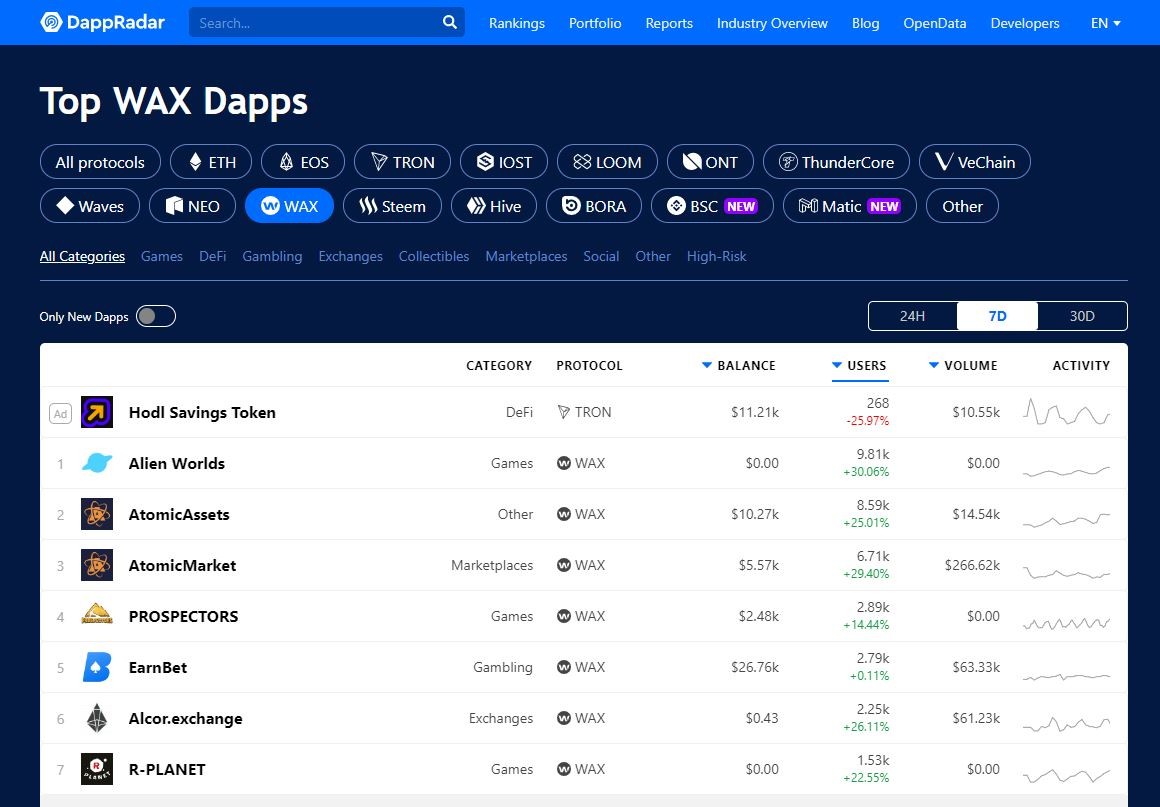The image size is (1160, 807).
Task: Toggle the Only New Dapps switch
Action: click(x=156, y=316)
